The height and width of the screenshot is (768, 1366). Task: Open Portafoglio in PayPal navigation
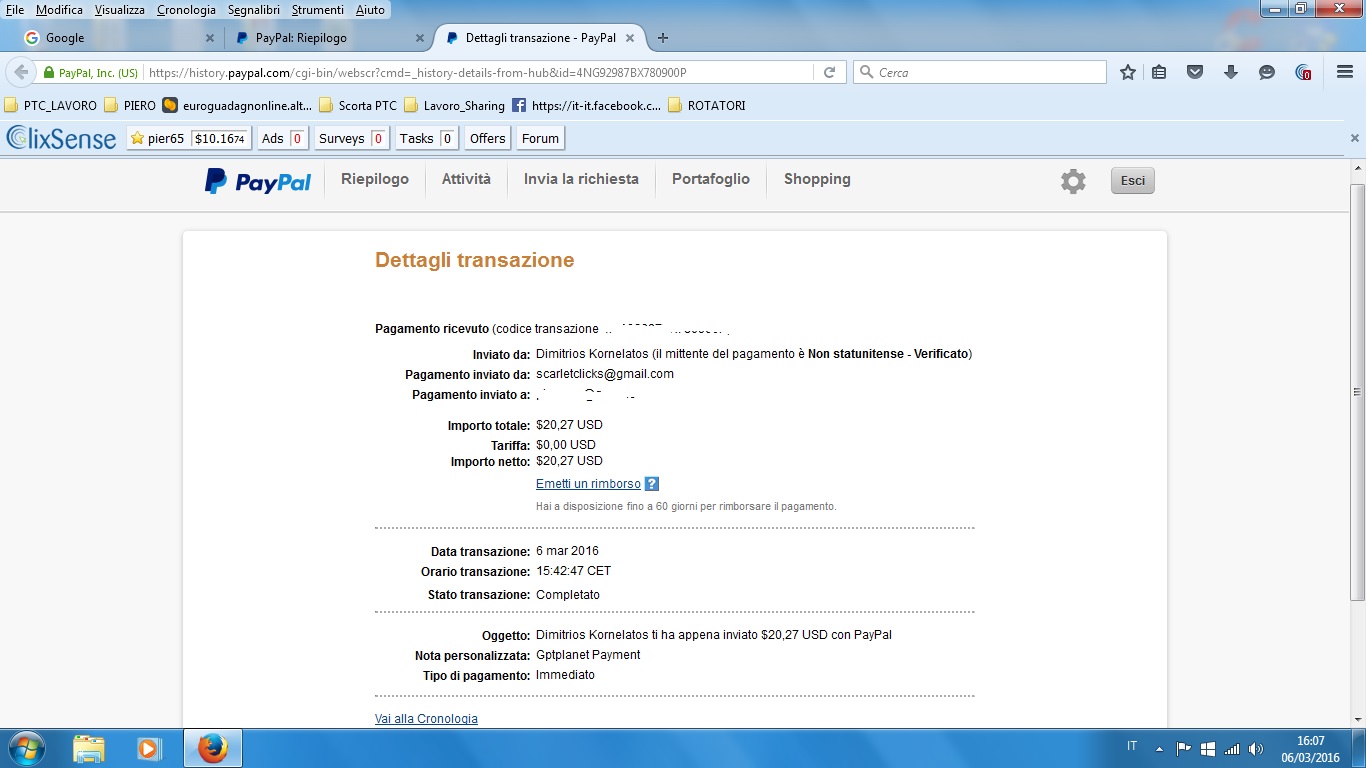pos(711,179)
